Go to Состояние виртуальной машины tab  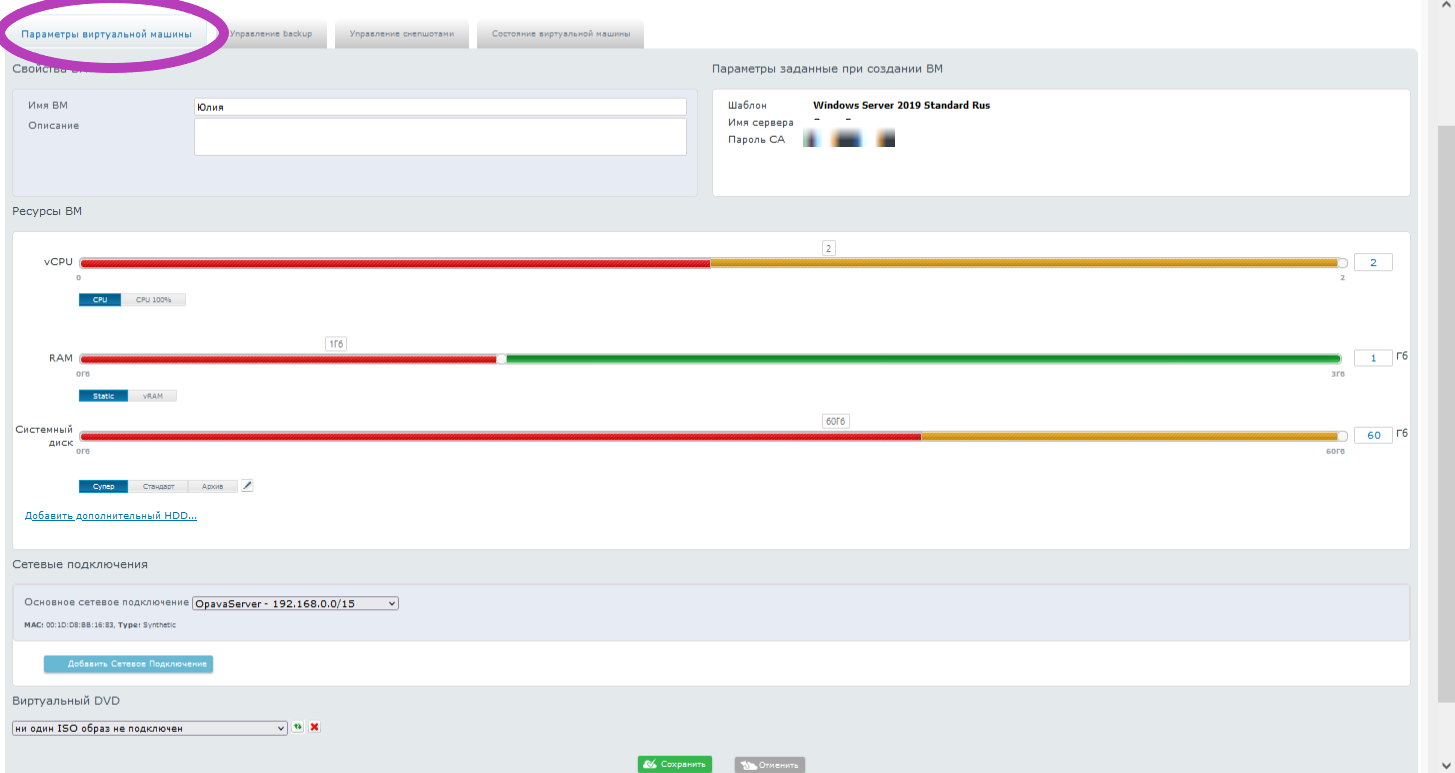point(560,34)
